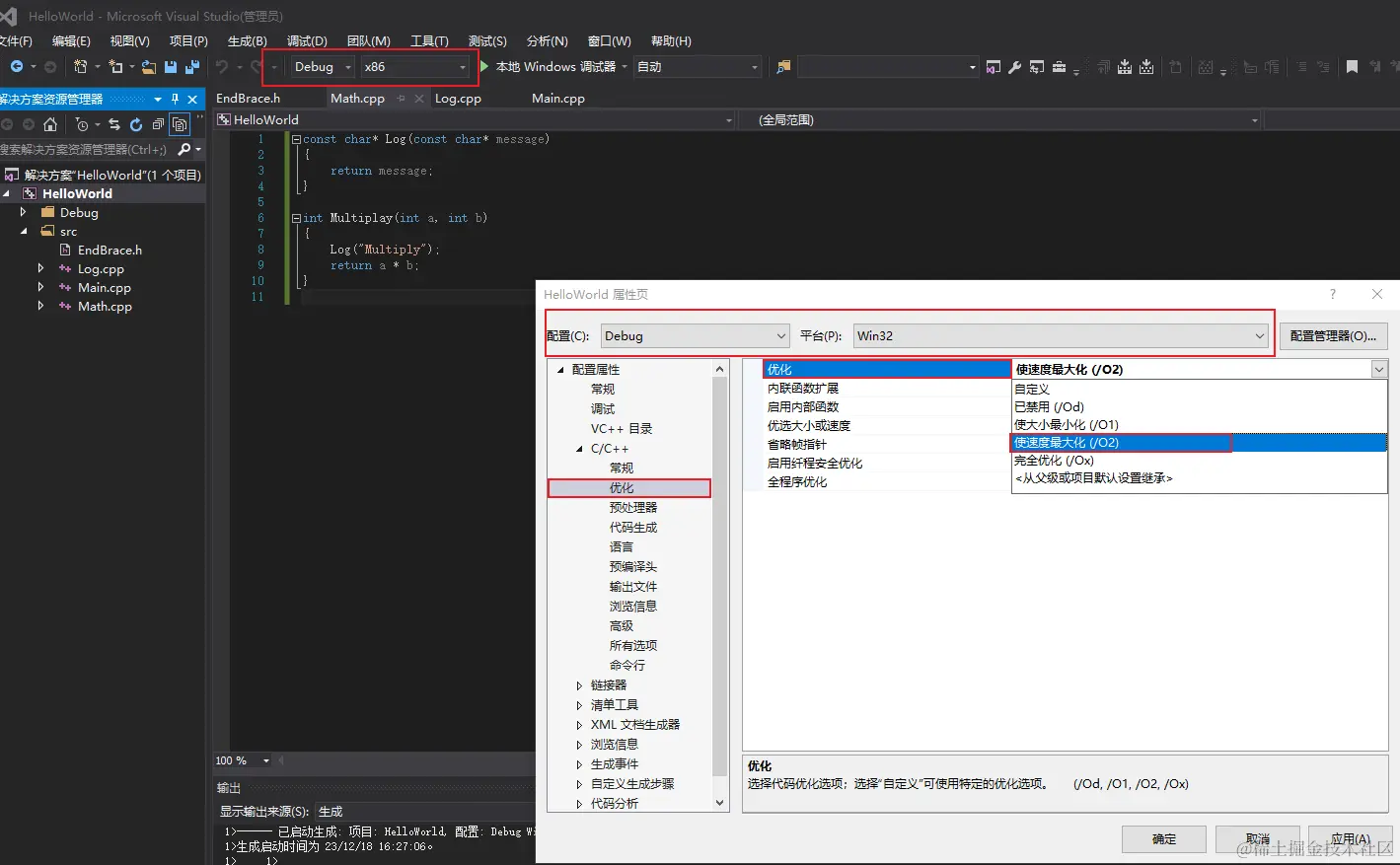Click the Team Explorer window icon in toolbar
The width and height of the screenshot is (1400, 865).
(x=1037, y=67)
